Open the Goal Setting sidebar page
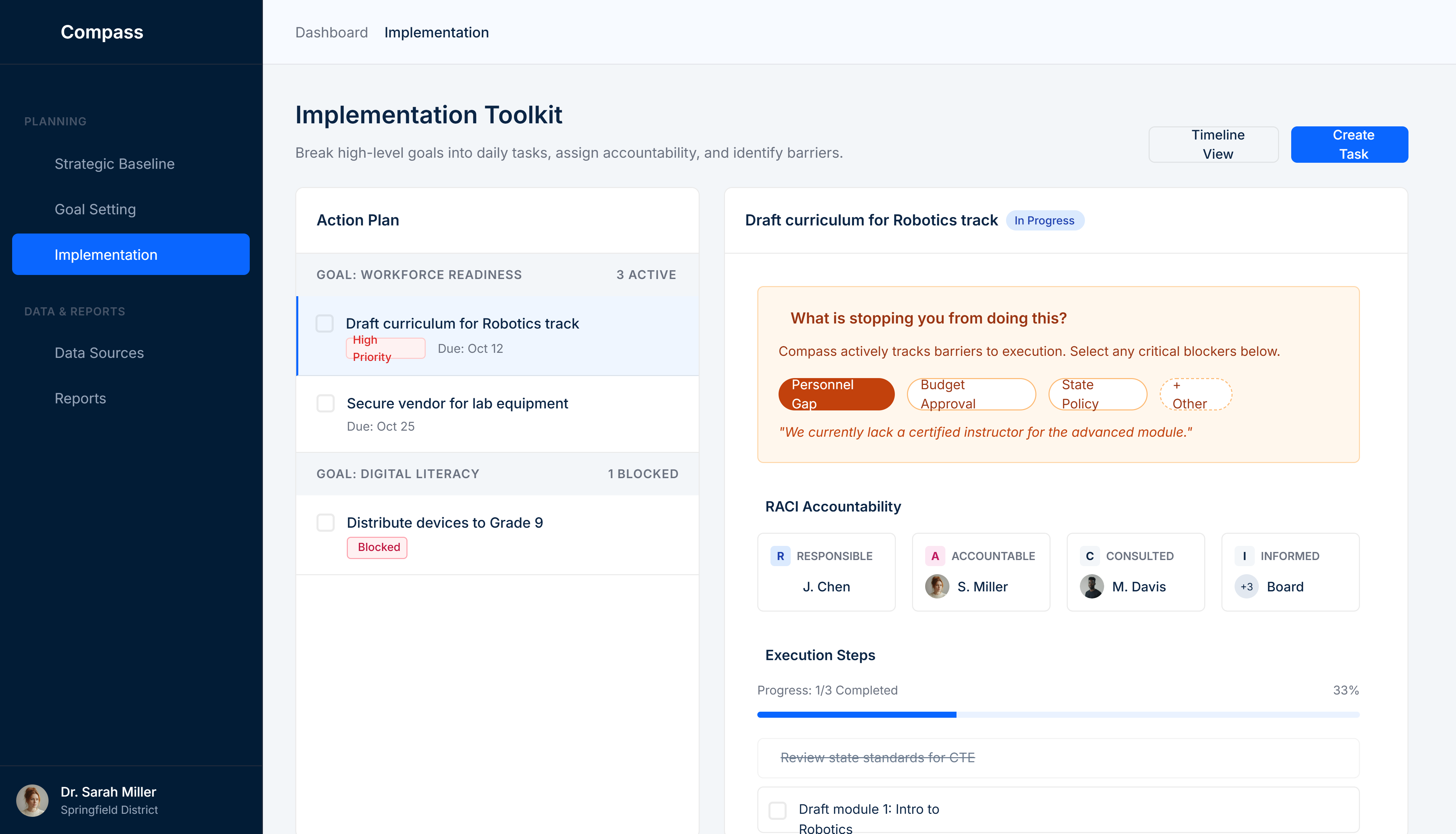 click(x=95, y=209)
